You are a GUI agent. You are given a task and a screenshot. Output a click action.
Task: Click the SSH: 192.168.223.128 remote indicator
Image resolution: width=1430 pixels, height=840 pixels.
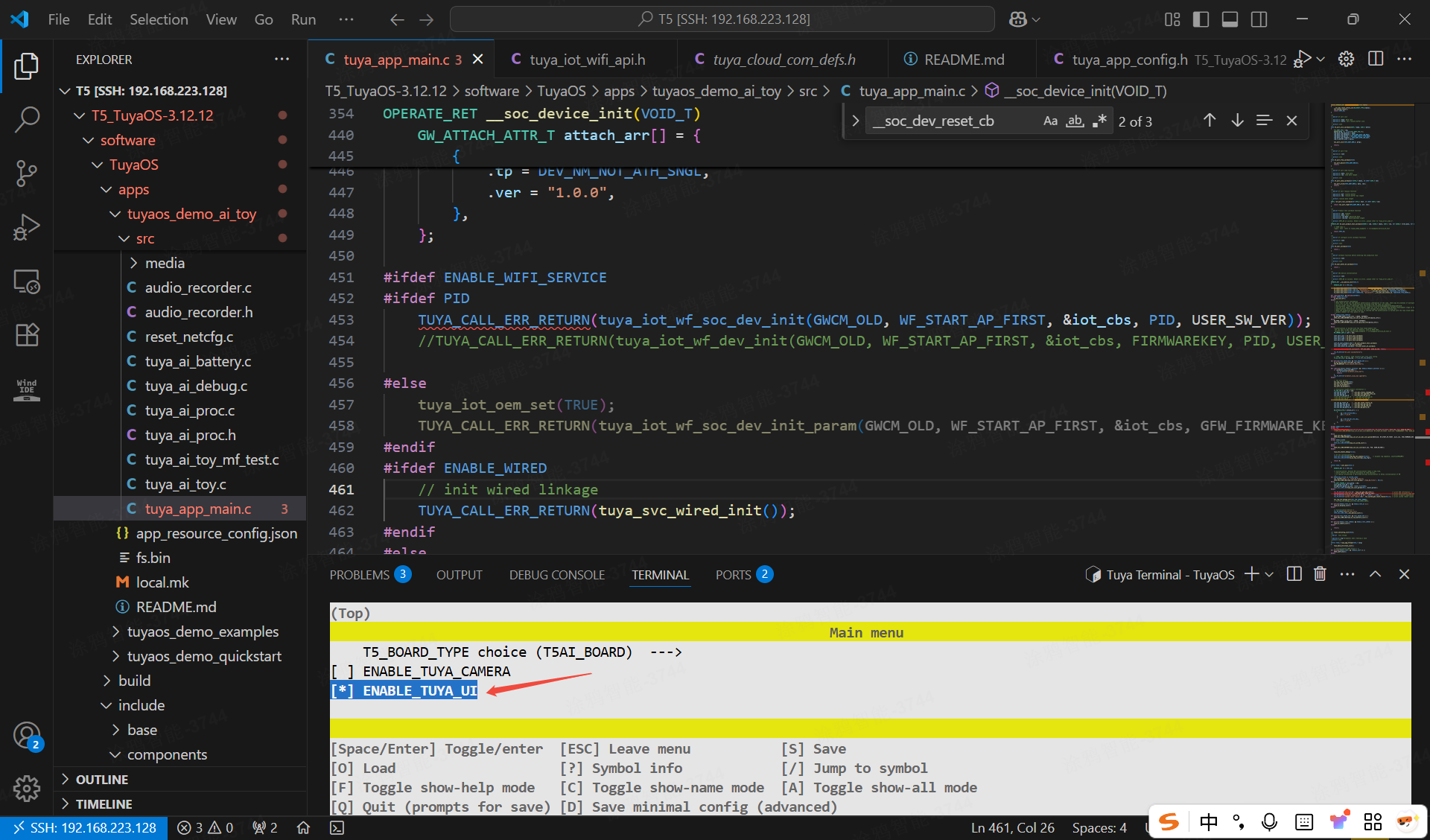tap(84, 827)
